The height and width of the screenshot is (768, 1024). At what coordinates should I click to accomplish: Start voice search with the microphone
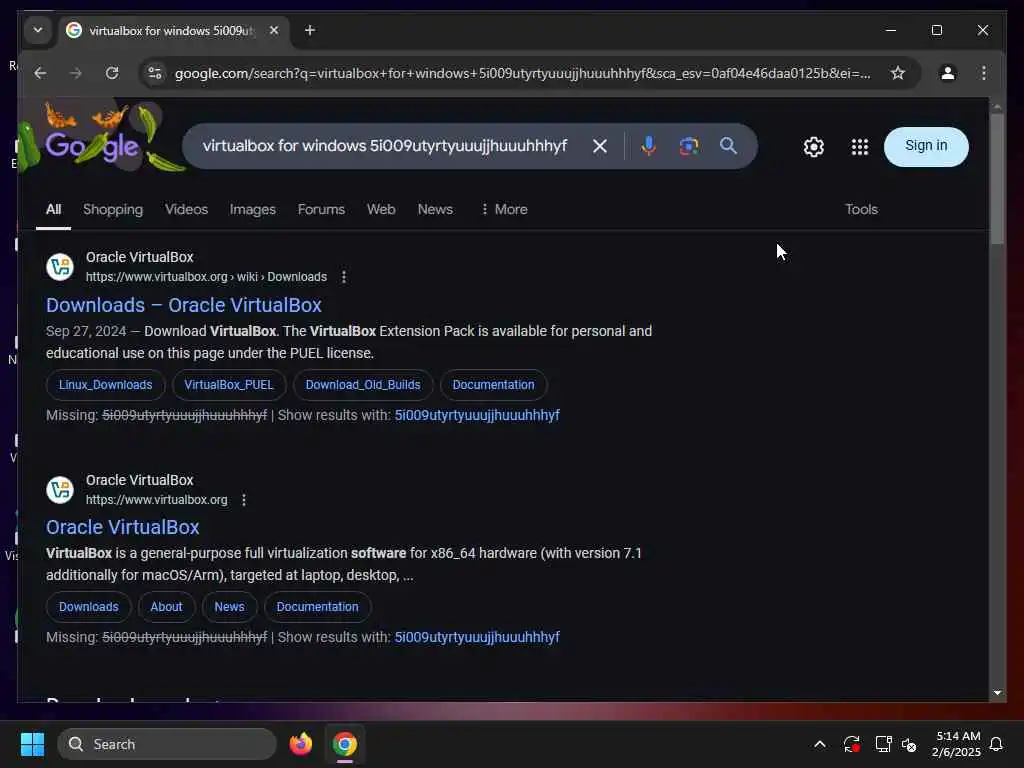648,146
